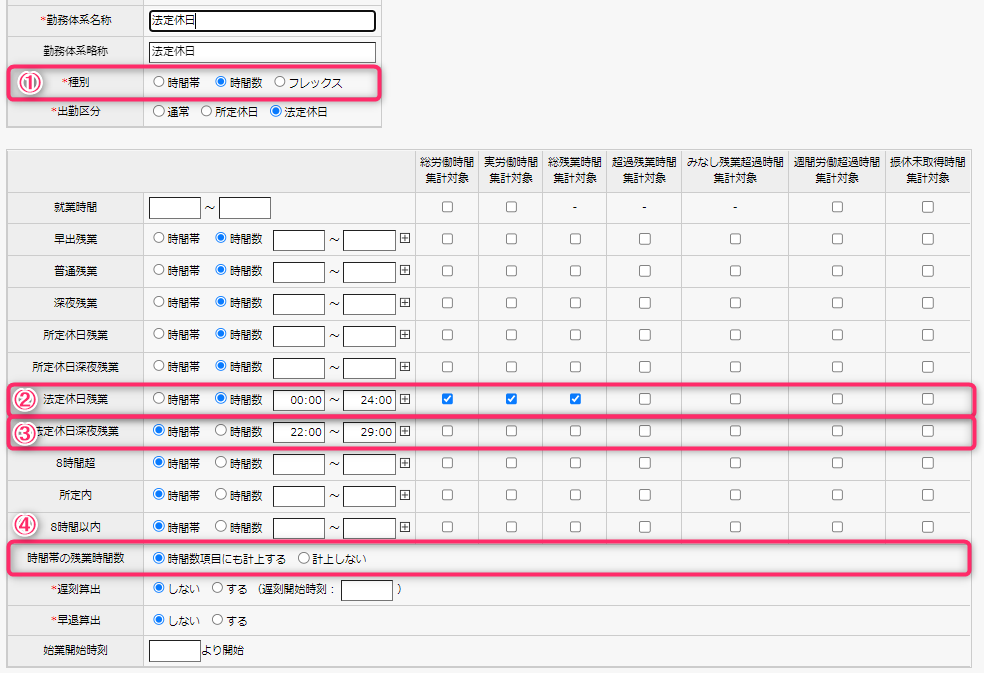Viewport: 984px width, 673px height.
Task: Click the 始業開始時刻 input field
Action: 174,651
